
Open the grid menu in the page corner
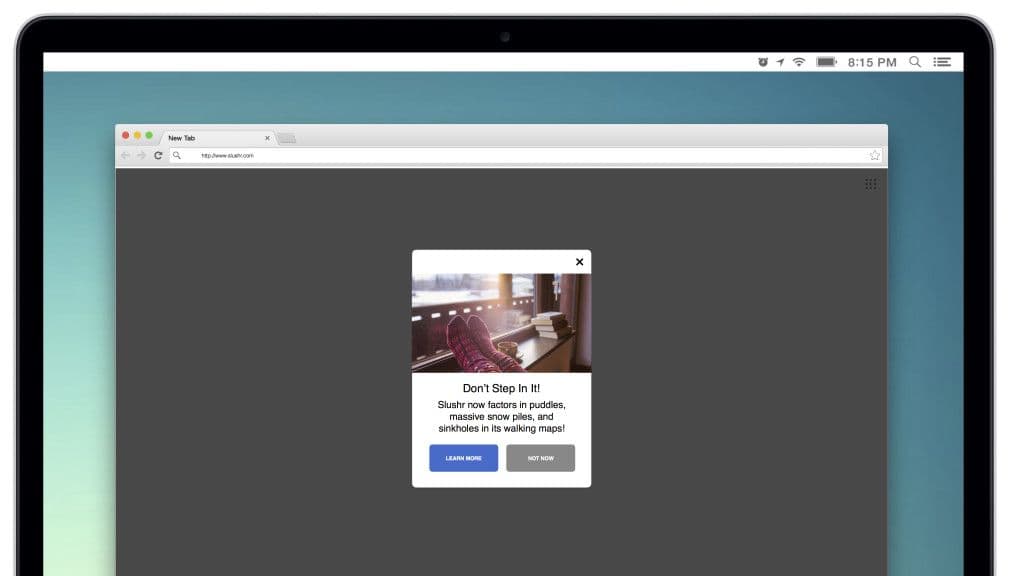point(870,184)
